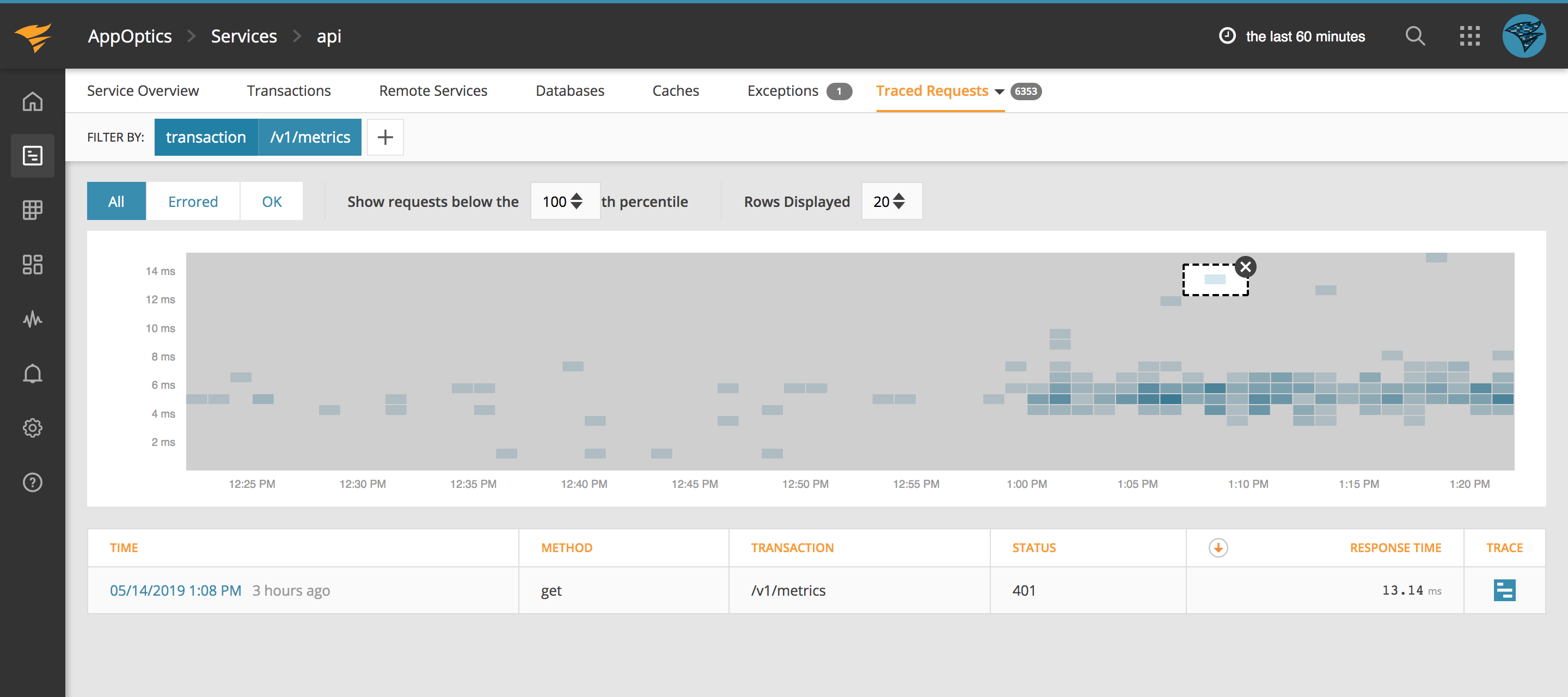
Task: Select the All requests filter toggle
Action: 115,201
